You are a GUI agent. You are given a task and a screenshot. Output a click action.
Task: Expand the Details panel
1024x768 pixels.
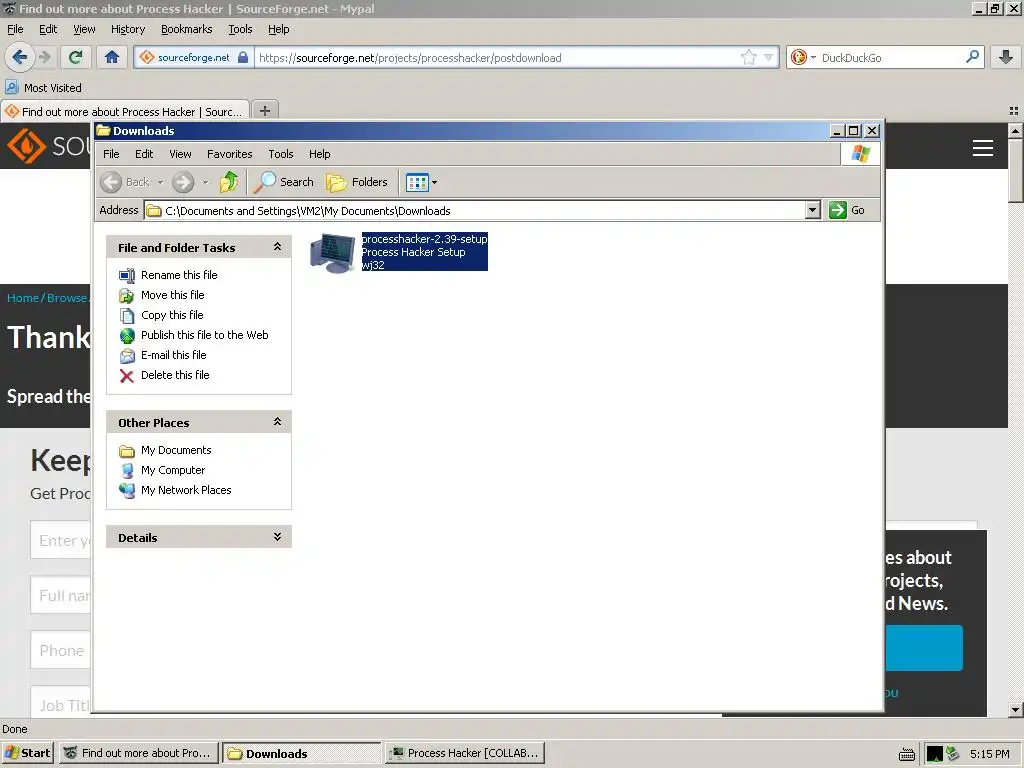click(277, 537)
